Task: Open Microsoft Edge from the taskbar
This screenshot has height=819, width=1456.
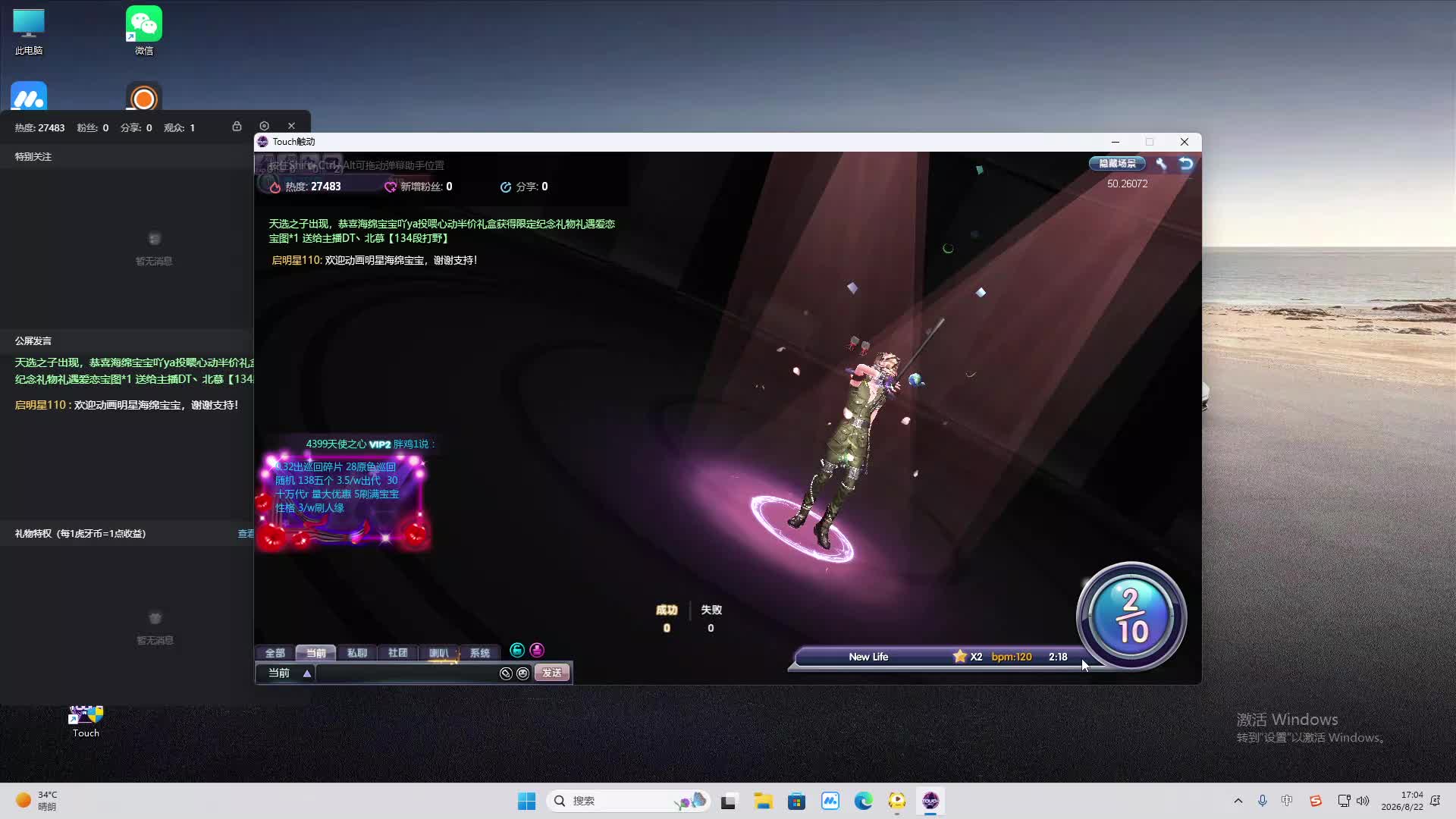Action: (x=863, y=801)
